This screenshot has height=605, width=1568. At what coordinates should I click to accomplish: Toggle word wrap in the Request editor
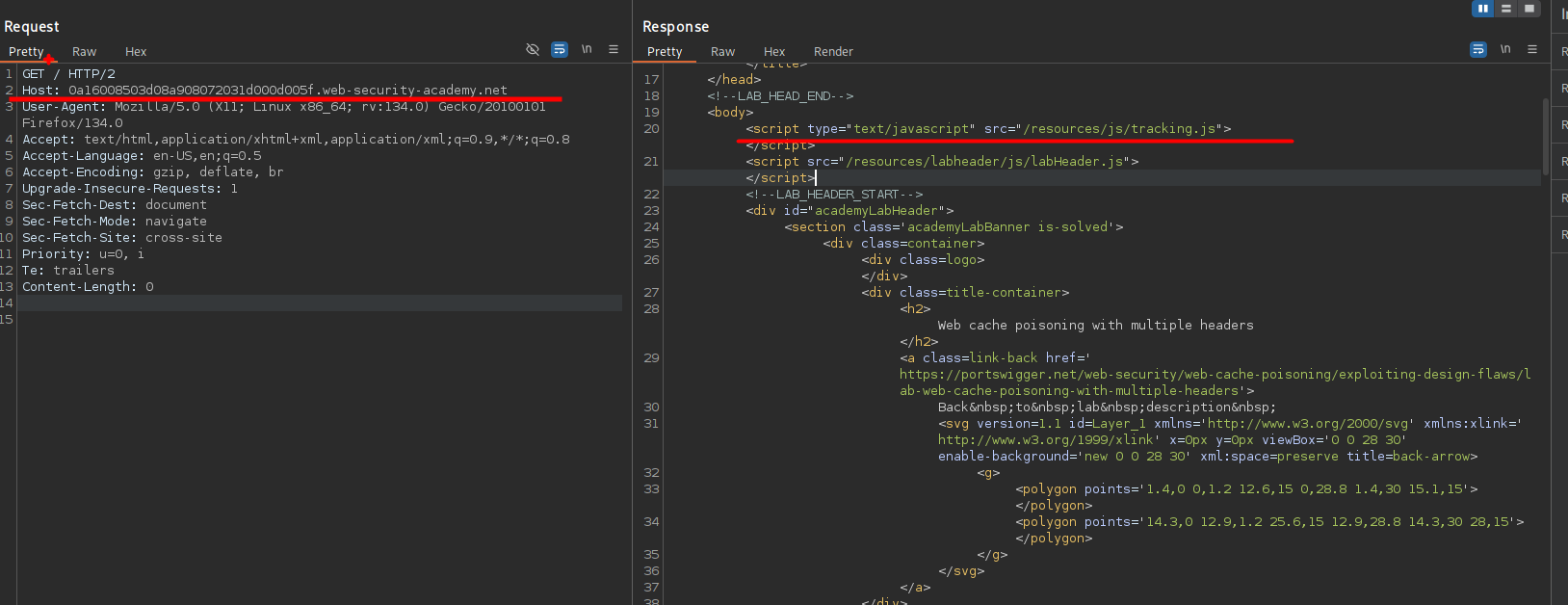click(x=560, y=49)
